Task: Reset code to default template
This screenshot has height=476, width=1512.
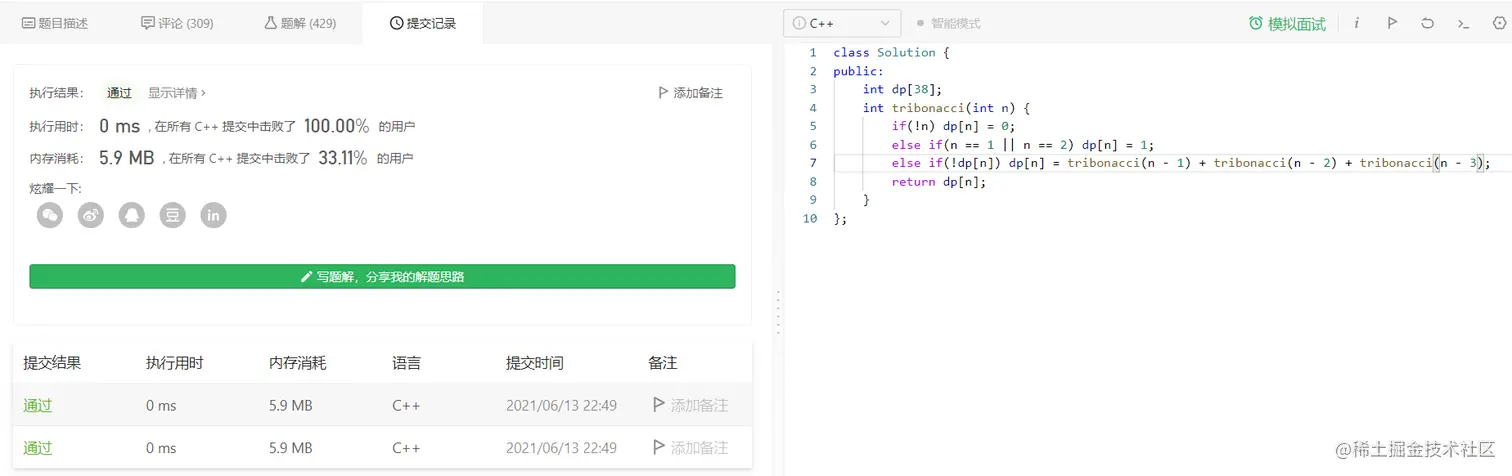Action: (x=1427, y=23)
